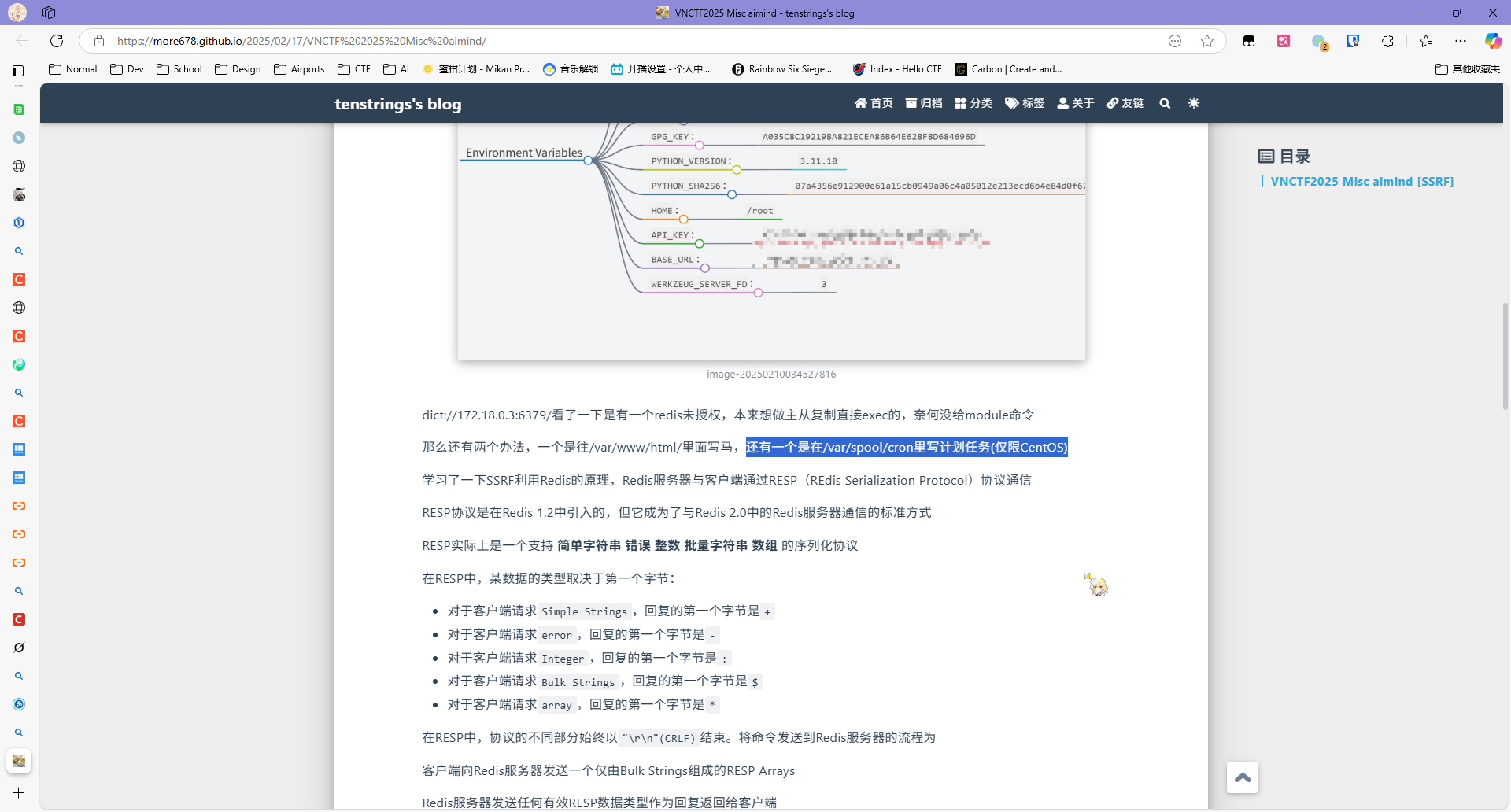Open the 归档 archive menu item

924,103
